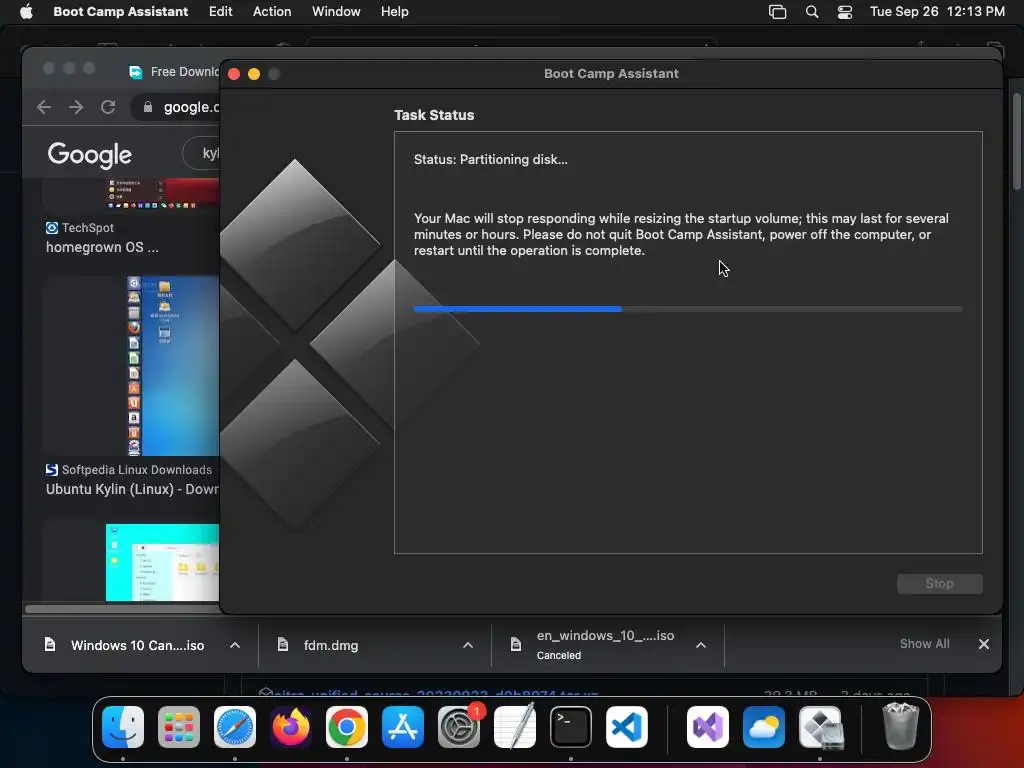Open the cyan file manager thumbnail
1024x768 pixels.
(x=163, y=562)
